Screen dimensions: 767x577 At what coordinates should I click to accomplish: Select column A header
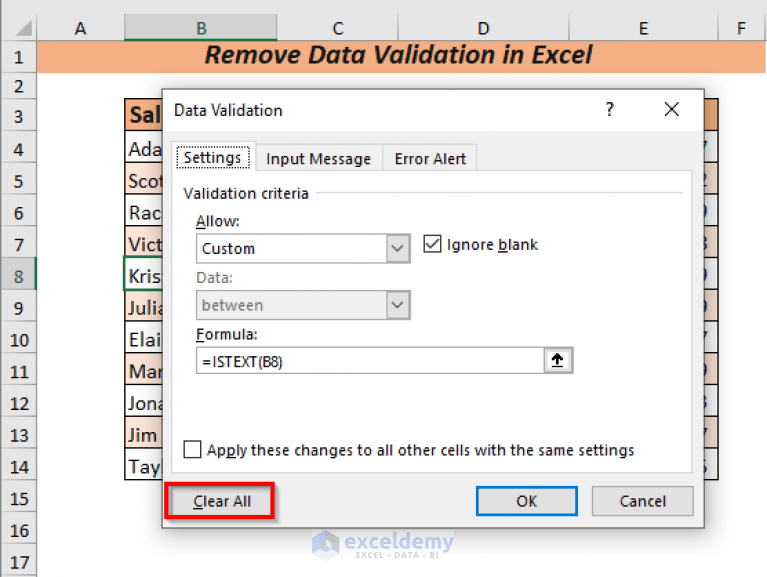tap(80, 28)
